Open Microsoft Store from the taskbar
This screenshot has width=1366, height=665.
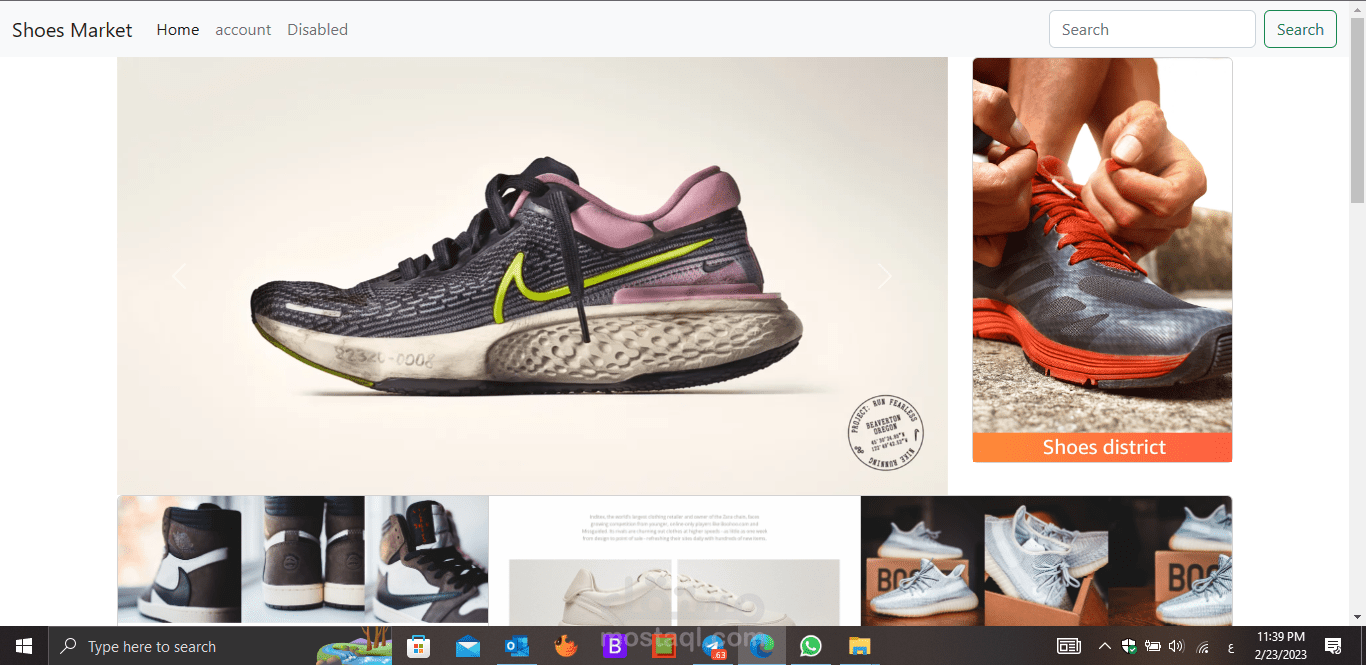[419, 646]
